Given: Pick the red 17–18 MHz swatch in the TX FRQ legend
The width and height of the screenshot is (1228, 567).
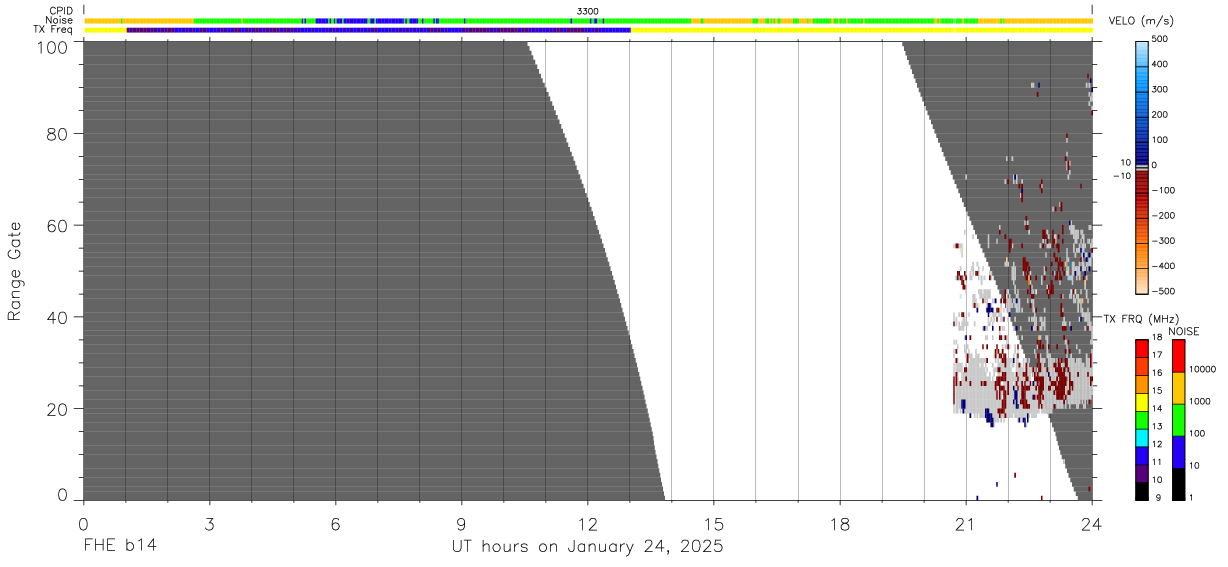Looking at the screenshot, I should coord(1142,348).
